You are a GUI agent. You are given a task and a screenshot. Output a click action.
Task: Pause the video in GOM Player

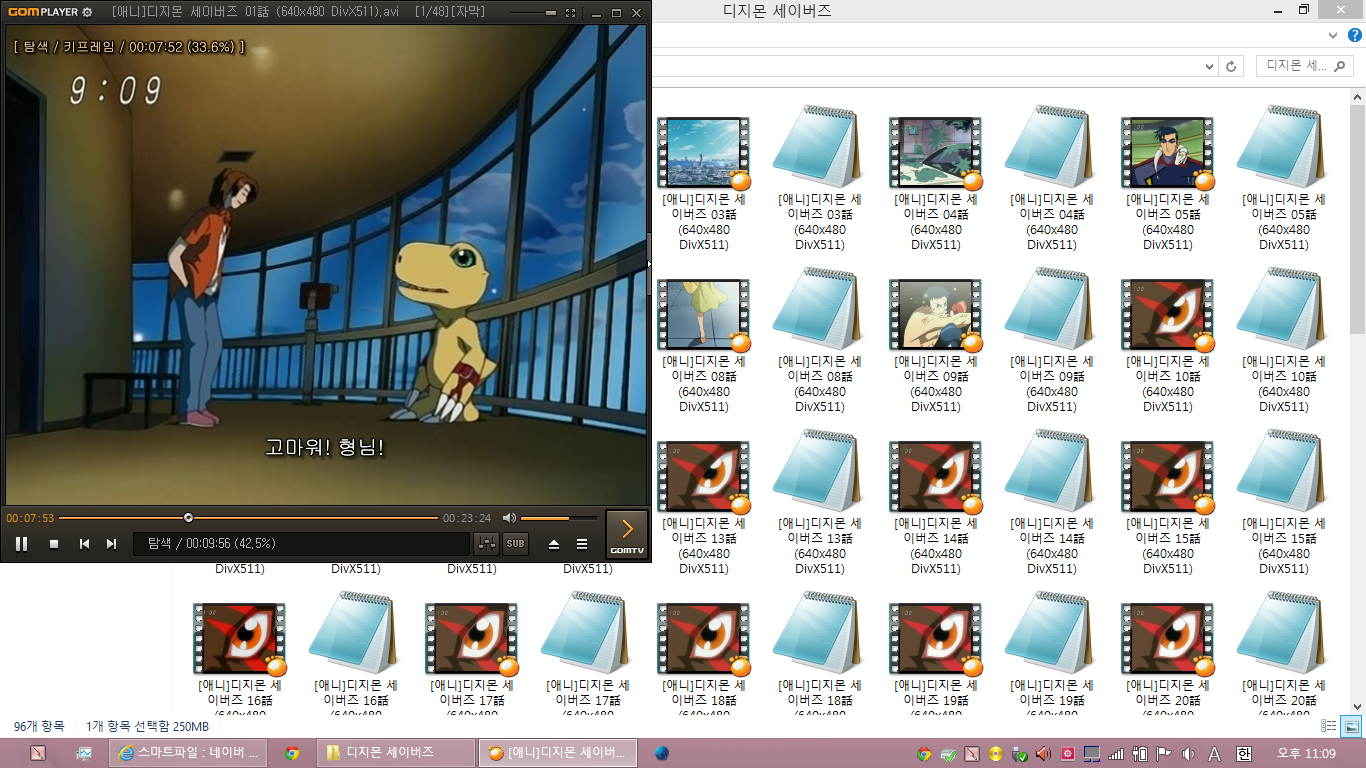[x=21, y=544]
